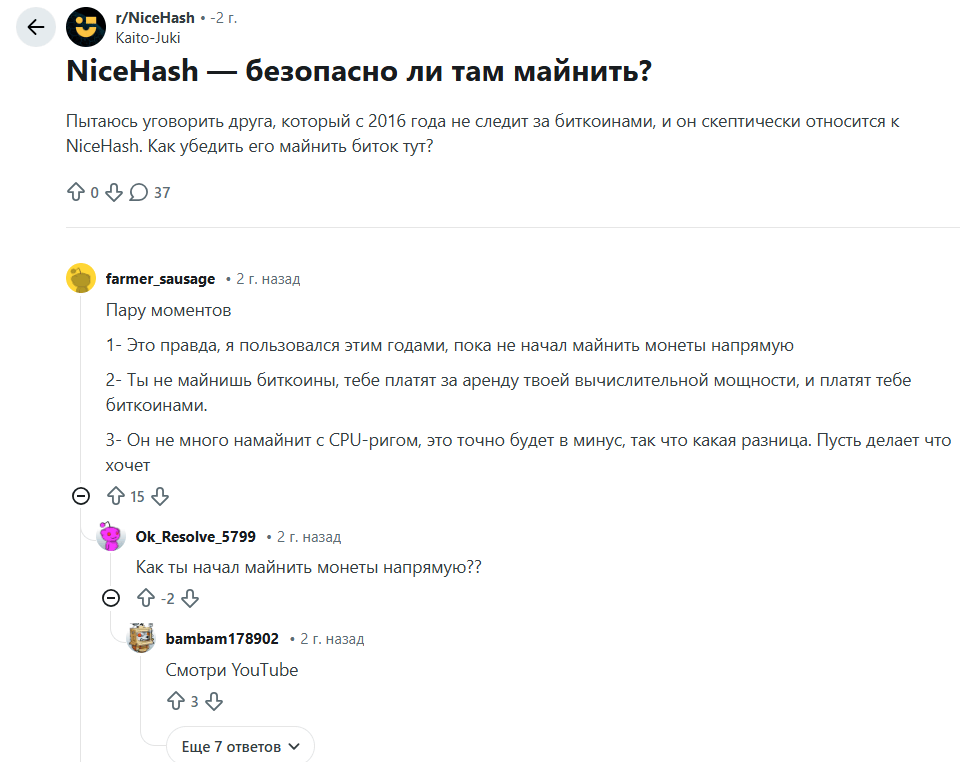This screenshot has height=762, width=960.
Task: Open farmer_sausage's user profile
Action: 160,278
